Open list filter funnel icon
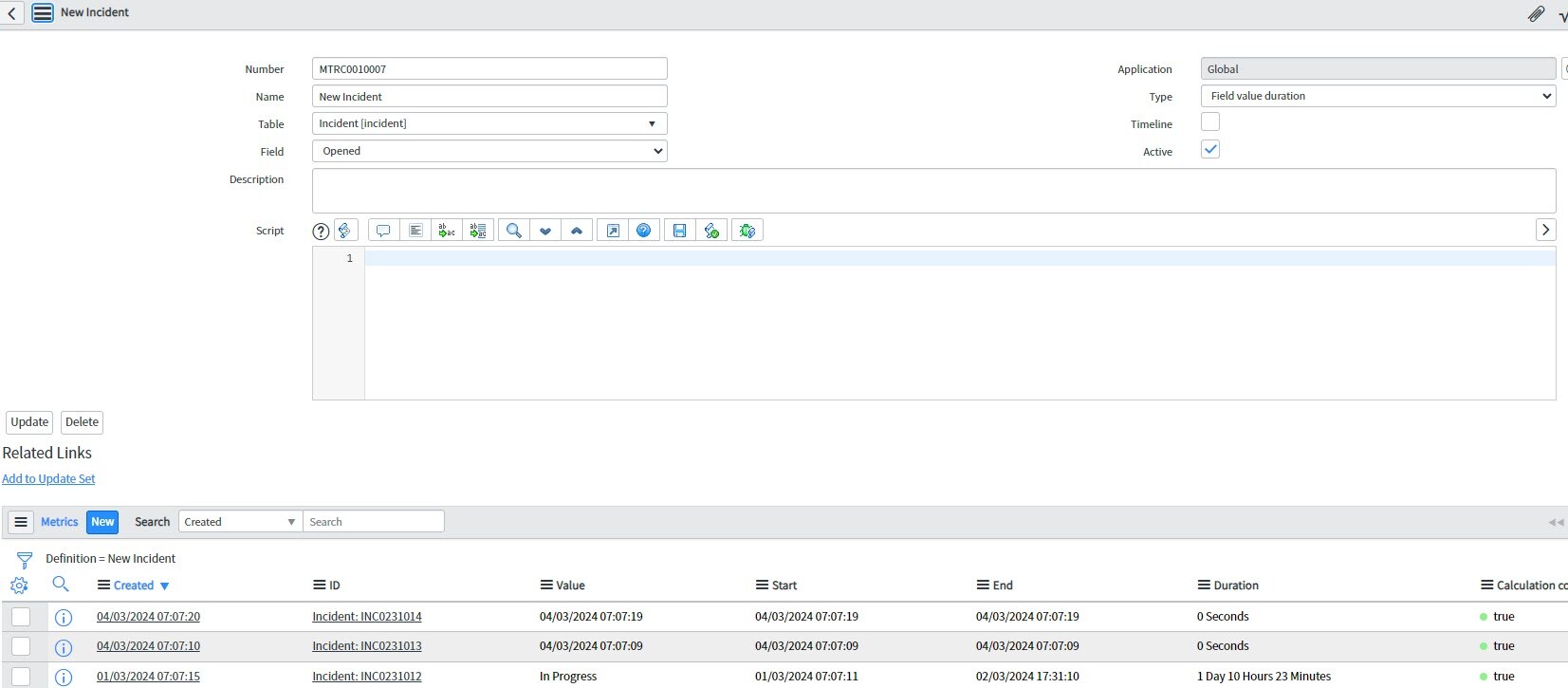The image size is (1568, 688). coord(25,560)
